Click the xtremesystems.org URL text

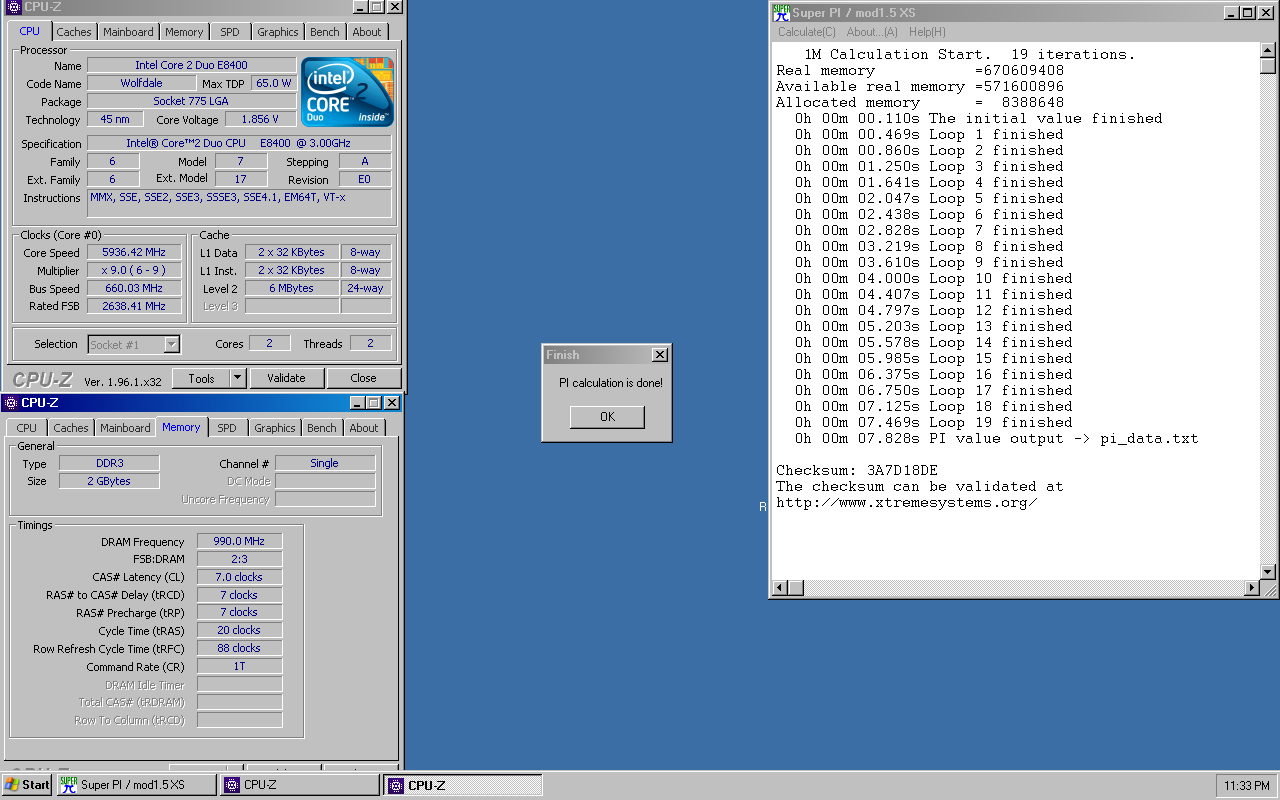coord(907,503)
